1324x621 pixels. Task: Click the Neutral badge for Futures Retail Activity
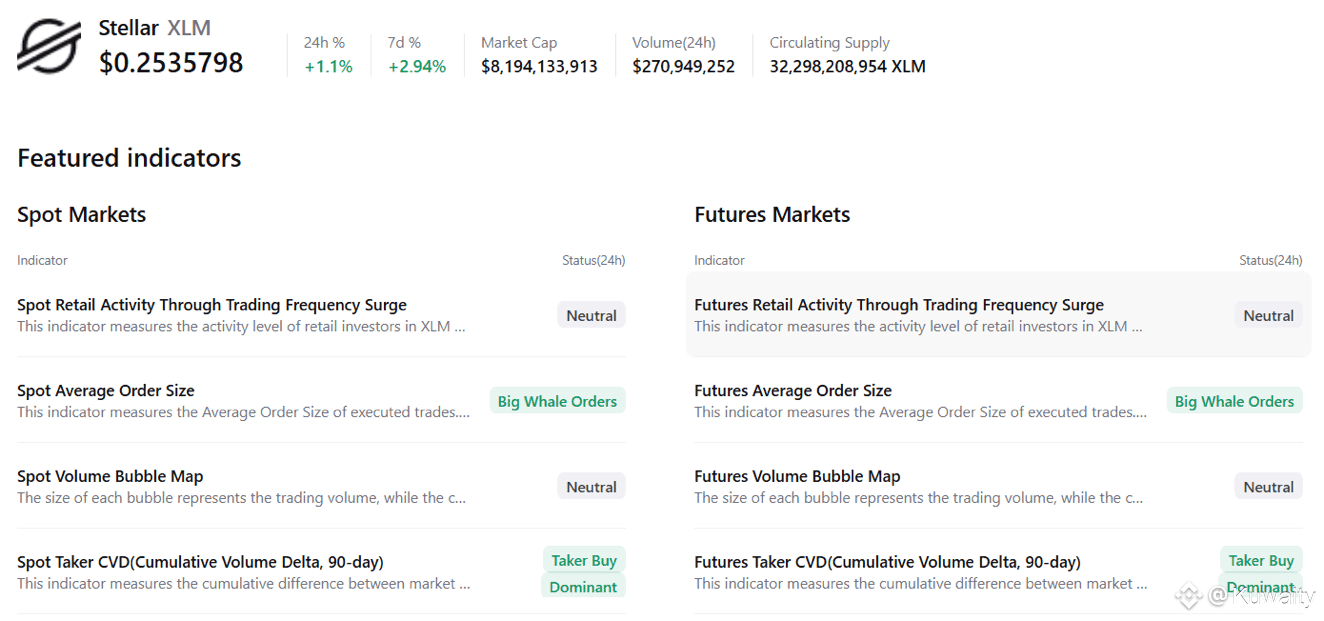(1268, 316)
